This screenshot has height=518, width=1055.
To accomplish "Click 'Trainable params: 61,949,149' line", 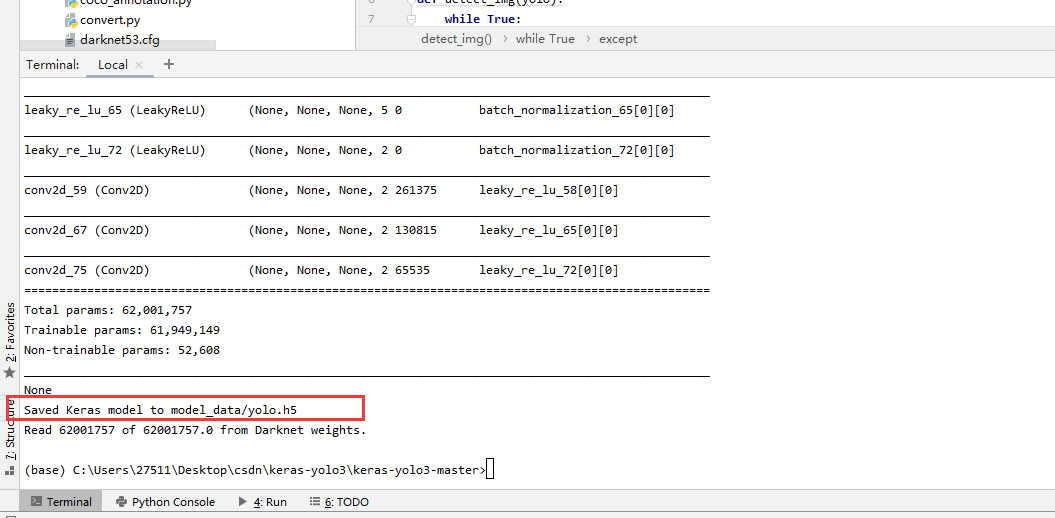I will [122, 330].
